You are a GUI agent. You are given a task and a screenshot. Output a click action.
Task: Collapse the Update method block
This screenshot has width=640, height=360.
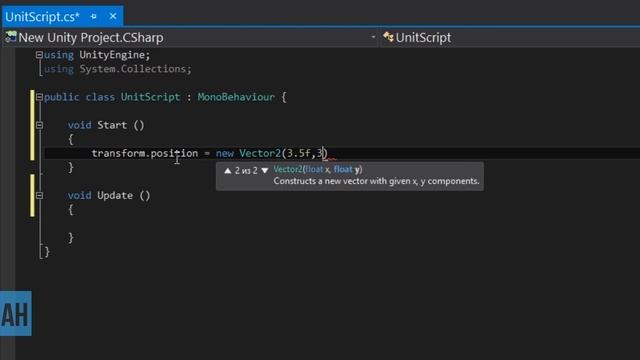39,196
